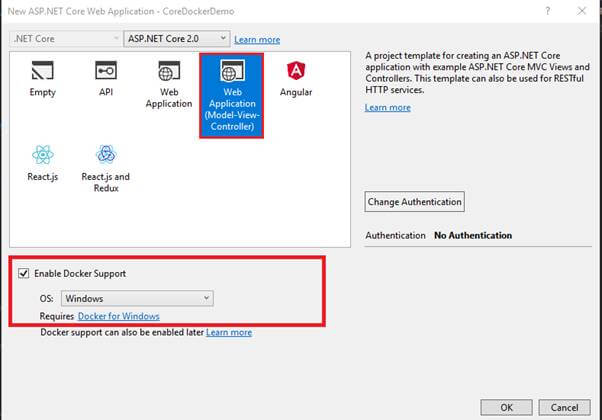Select the Empty project template icon

click(x=42, y=70)
